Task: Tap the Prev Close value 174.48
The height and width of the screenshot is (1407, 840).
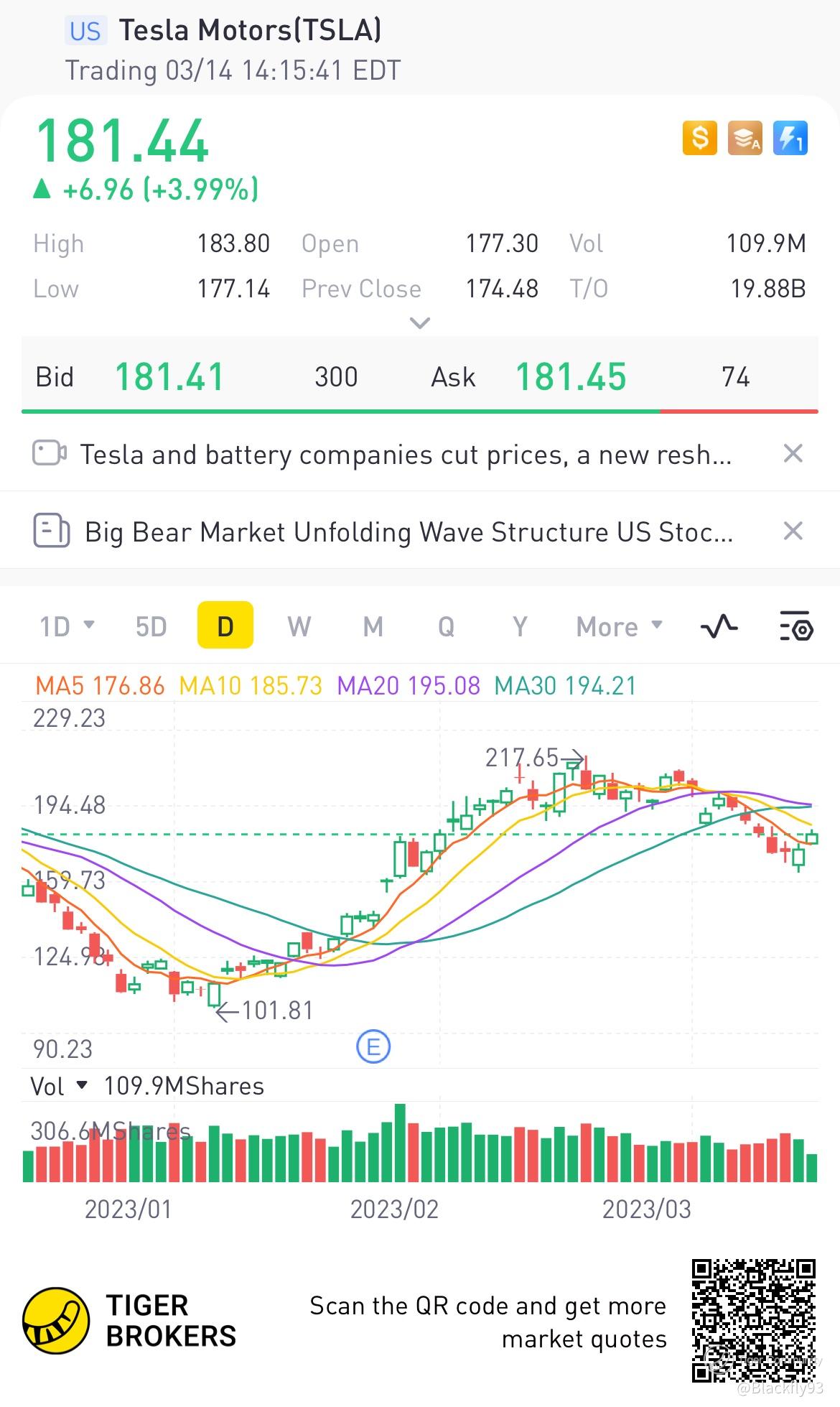Action: click(x=502, y=289)
